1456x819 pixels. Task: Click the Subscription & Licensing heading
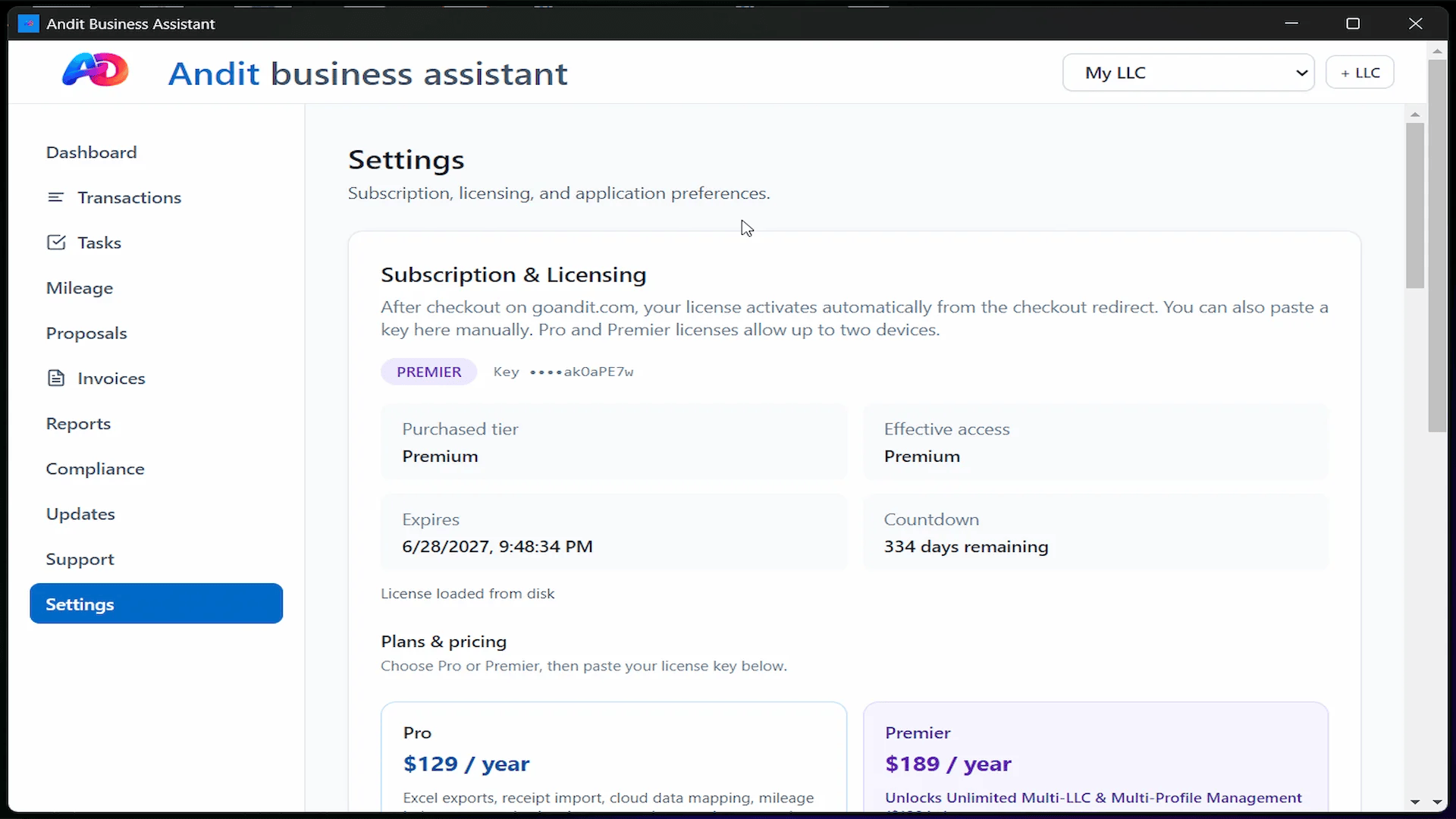coord(513,275)
